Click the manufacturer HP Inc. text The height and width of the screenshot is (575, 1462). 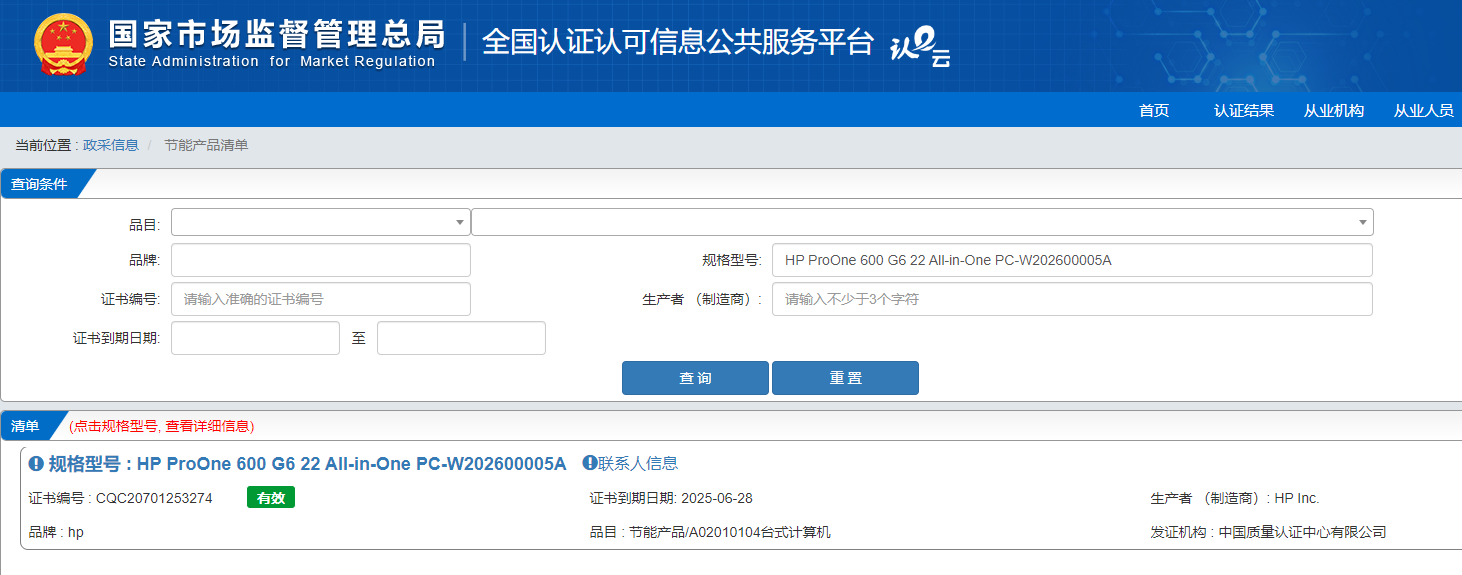click(x=1297, y=498)
